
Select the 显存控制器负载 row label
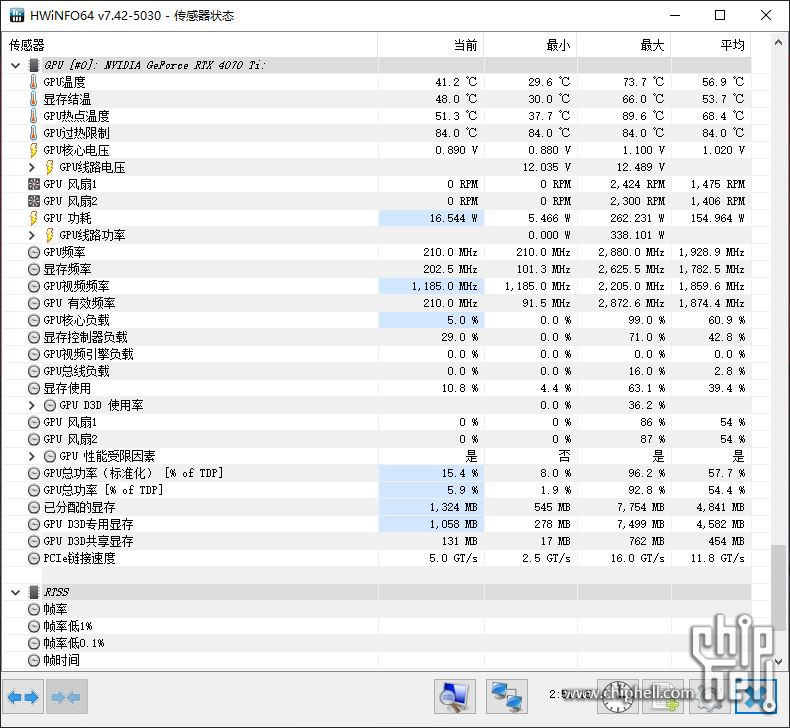(85, 337)
